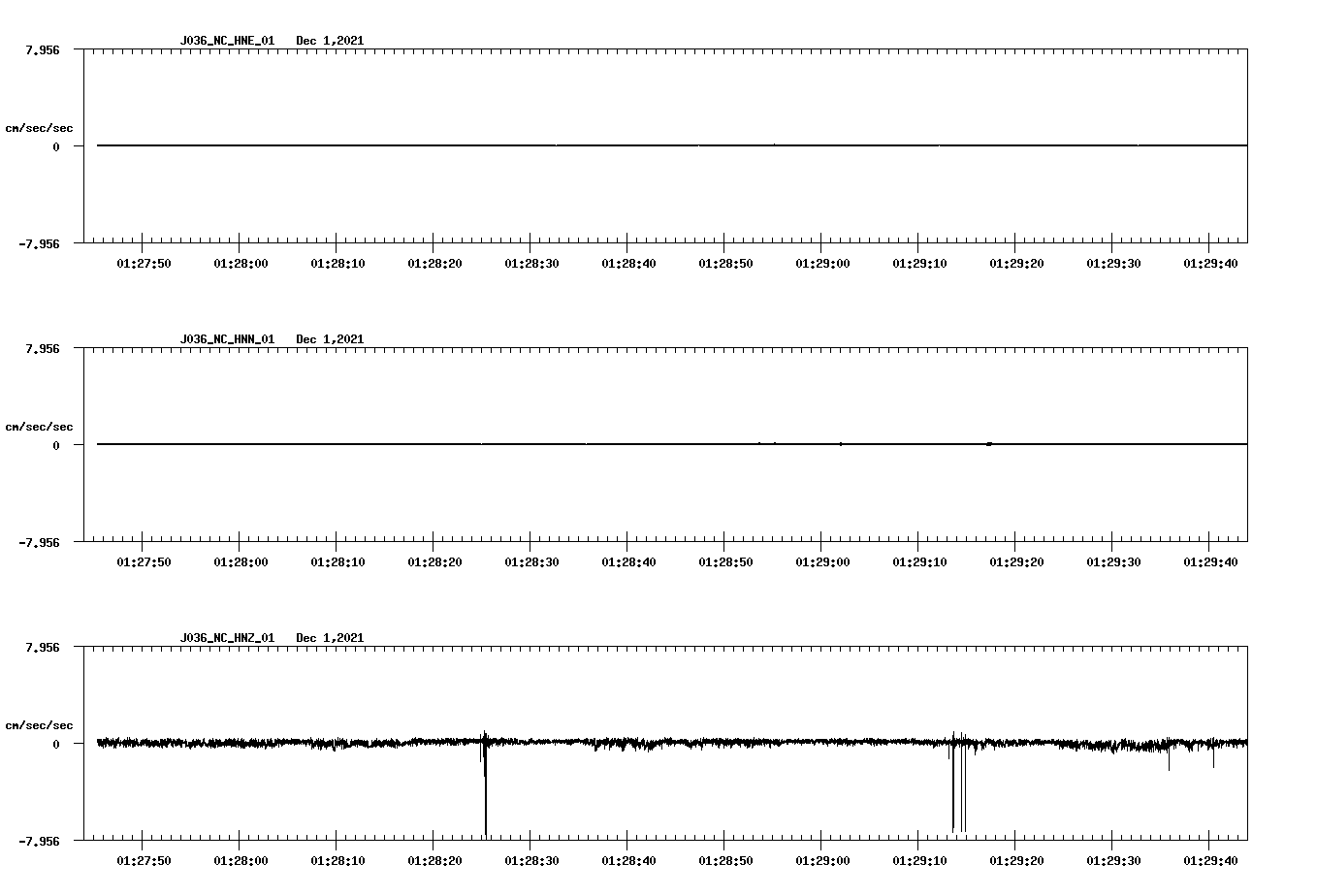The width and height of the screenshot is (1317, 896).
Task: Click the 0 baseline label on HNZ axis
Action: pos(56,744)
